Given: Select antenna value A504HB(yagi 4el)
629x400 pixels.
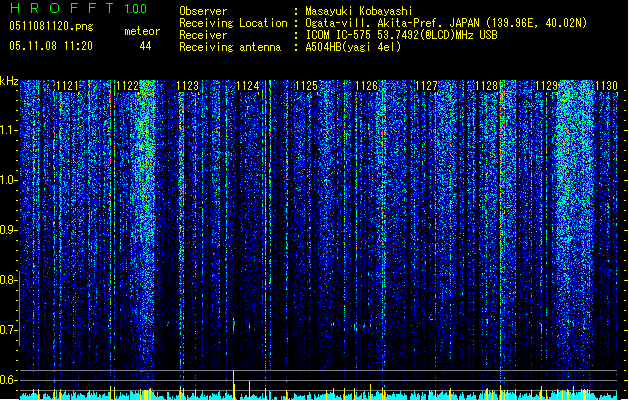Looking at the screenshot, I should tap(353, 47).
